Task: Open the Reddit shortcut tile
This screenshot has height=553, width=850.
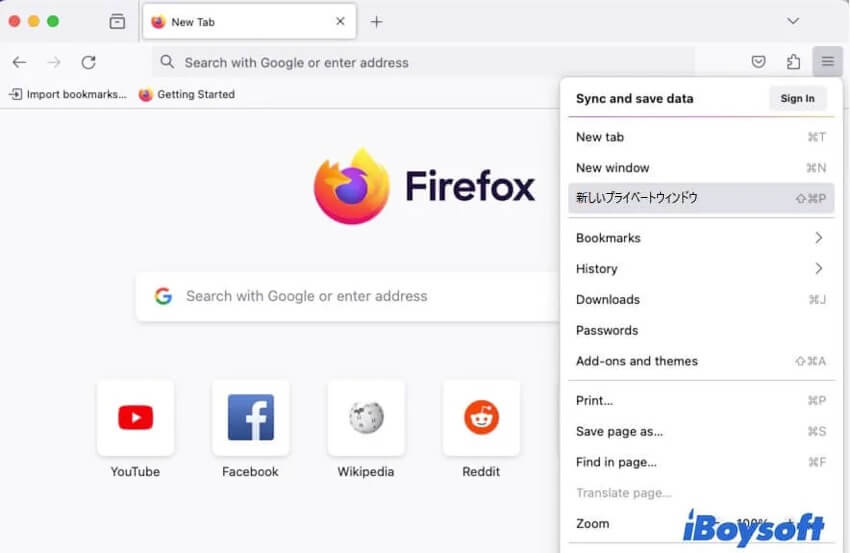Action: [x=481, y=417]
